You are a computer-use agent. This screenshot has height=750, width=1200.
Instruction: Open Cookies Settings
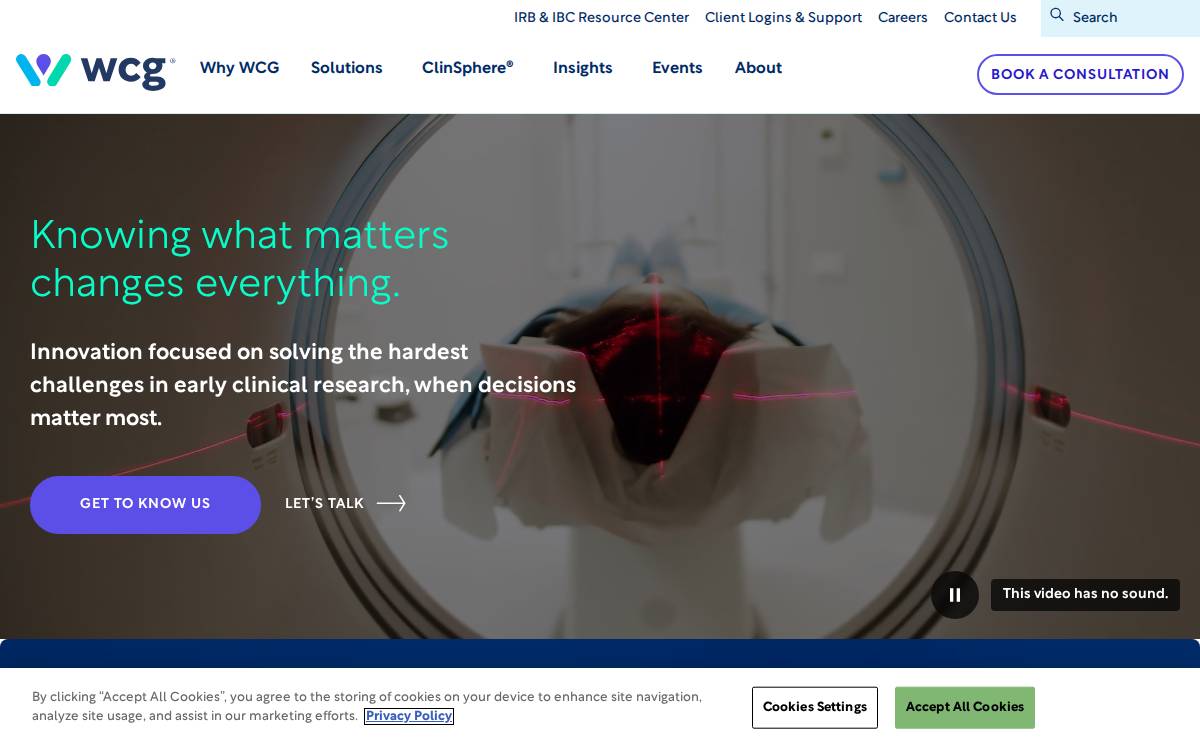pos(815,707)
